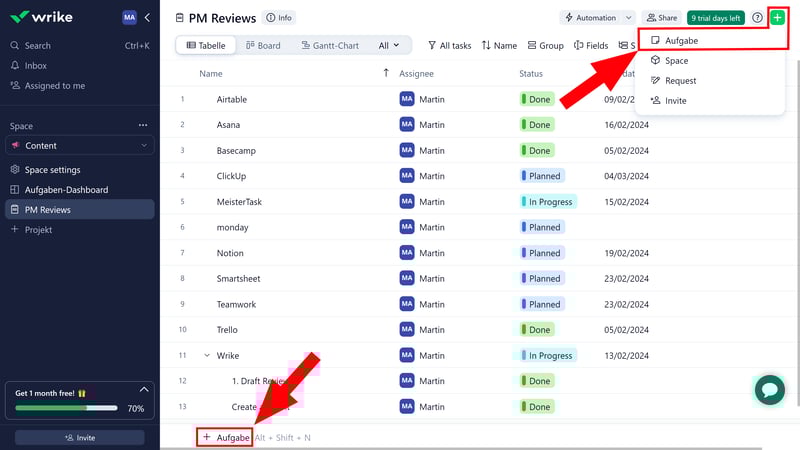800x450 pixels.
Task: Open the Airtable task
Action: [232, 99]
